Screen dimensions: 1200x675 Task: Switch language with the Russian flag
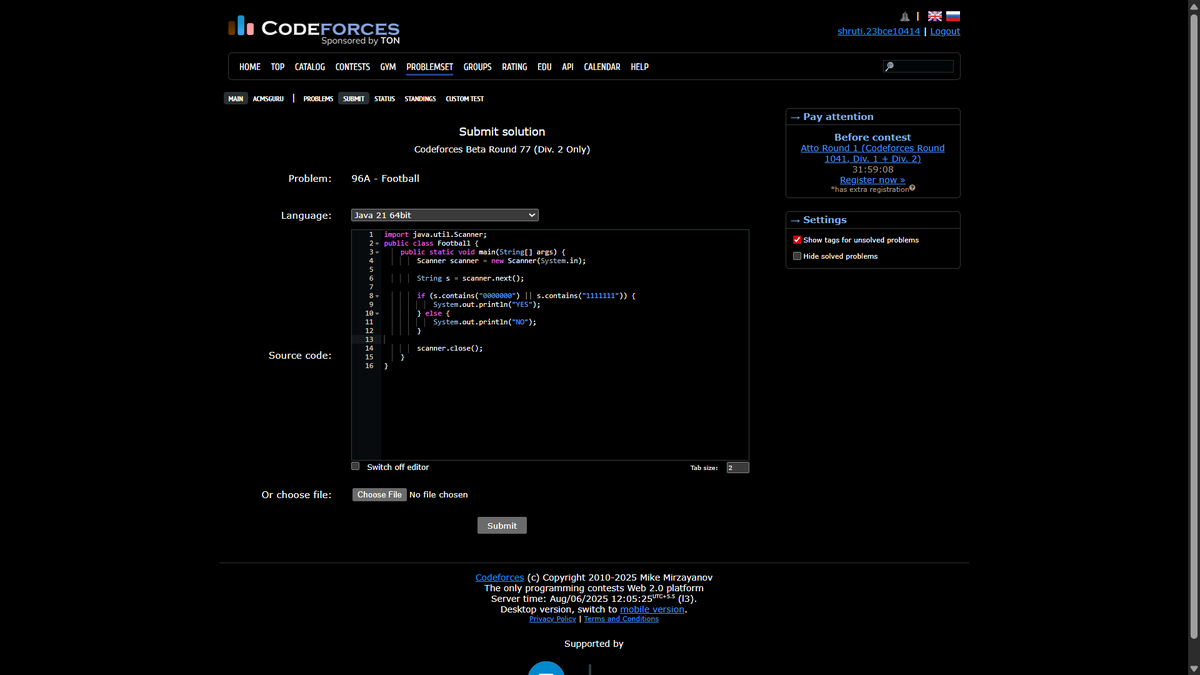[953, 16]
